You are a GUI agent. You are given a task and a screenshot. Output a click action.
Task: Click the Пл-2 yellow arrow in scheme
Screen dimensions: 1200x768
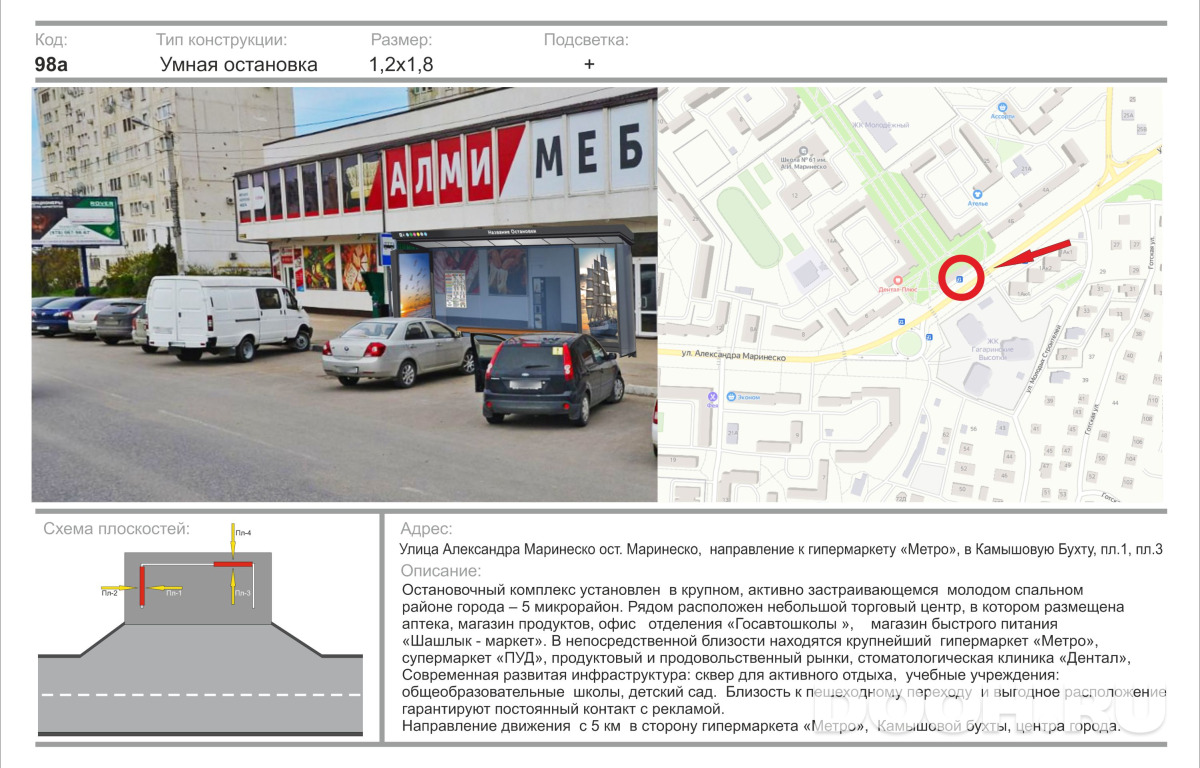click(118, 588)
